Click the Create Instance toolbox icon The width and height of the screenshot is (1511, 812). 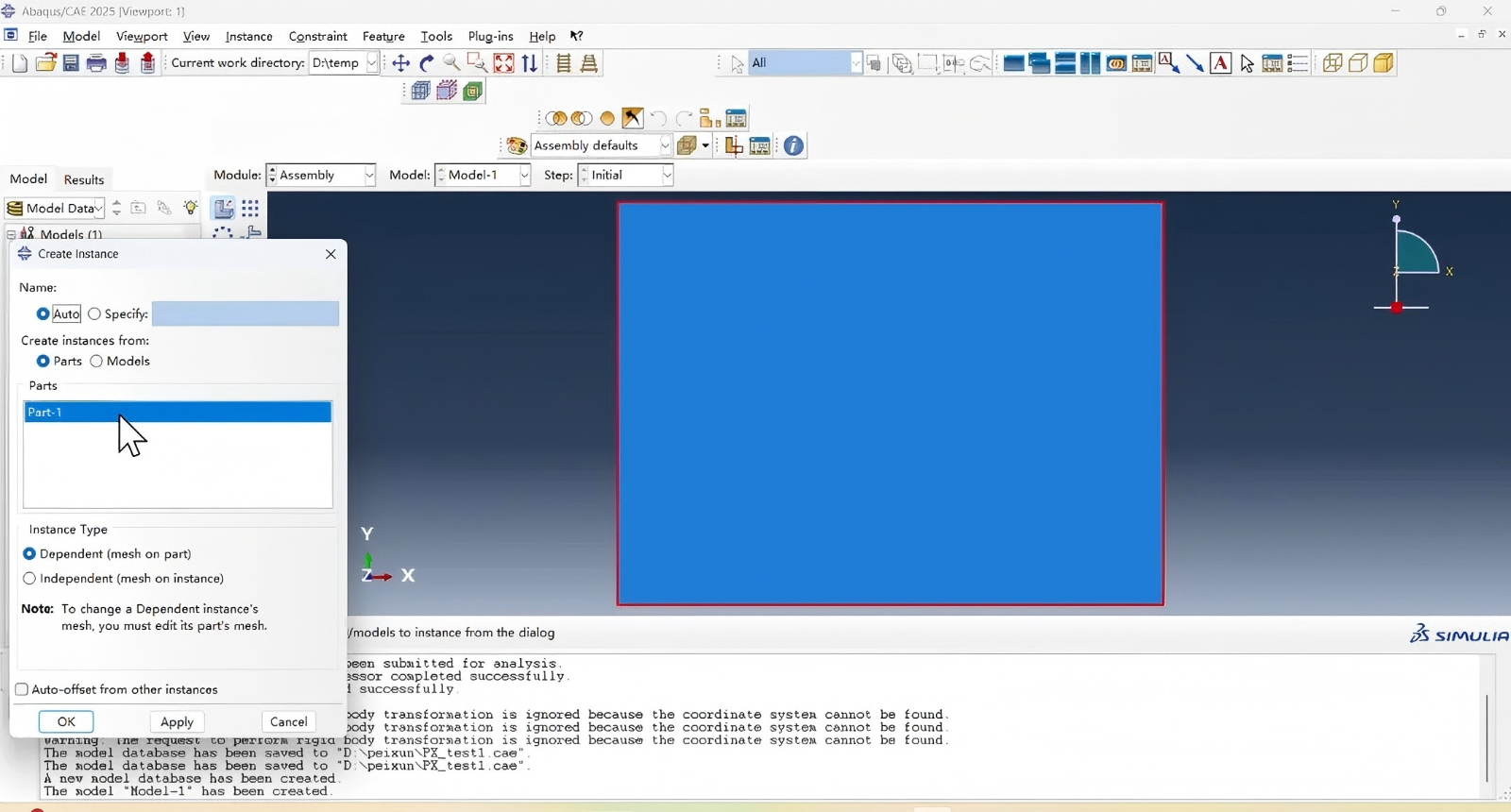tap(223, 209)
